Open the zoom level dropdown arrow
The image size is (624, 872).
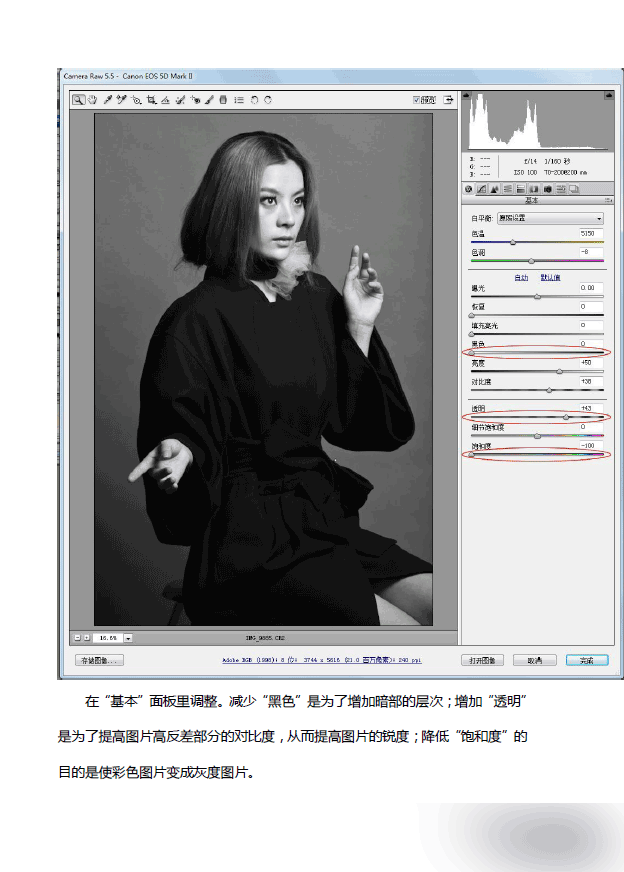coord(128,638)
